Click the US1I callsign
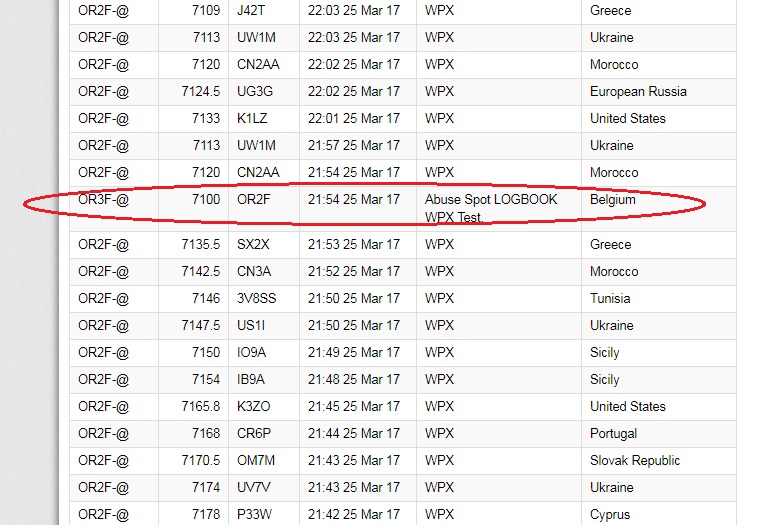The height and width of the screenshot is (525, 783). click(x=250, y=325)
